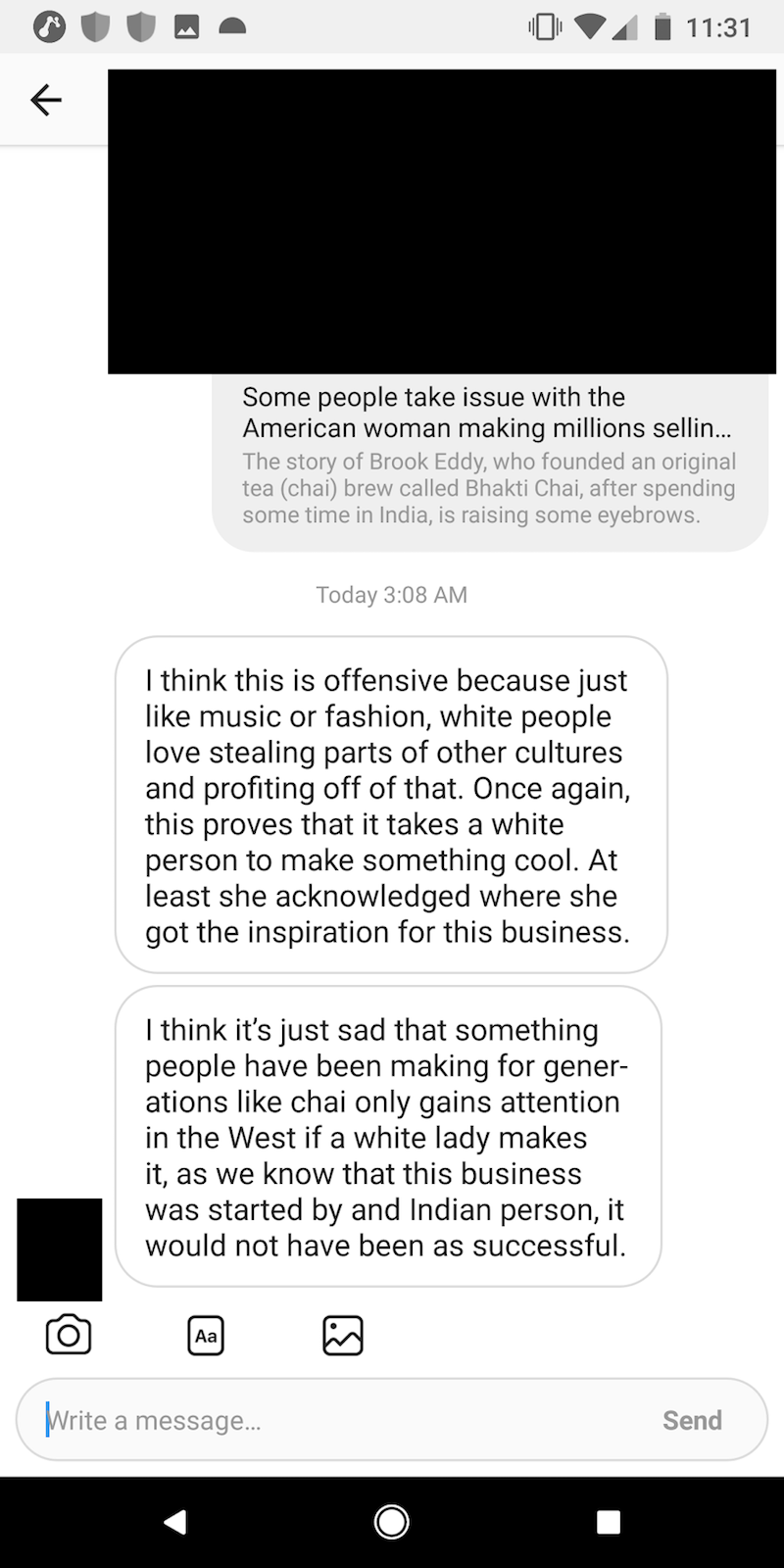The width and height of the screenshot is (784, 1568).
Task: Open the shared Bhakti Chai article link
Action: coord(490,462)
